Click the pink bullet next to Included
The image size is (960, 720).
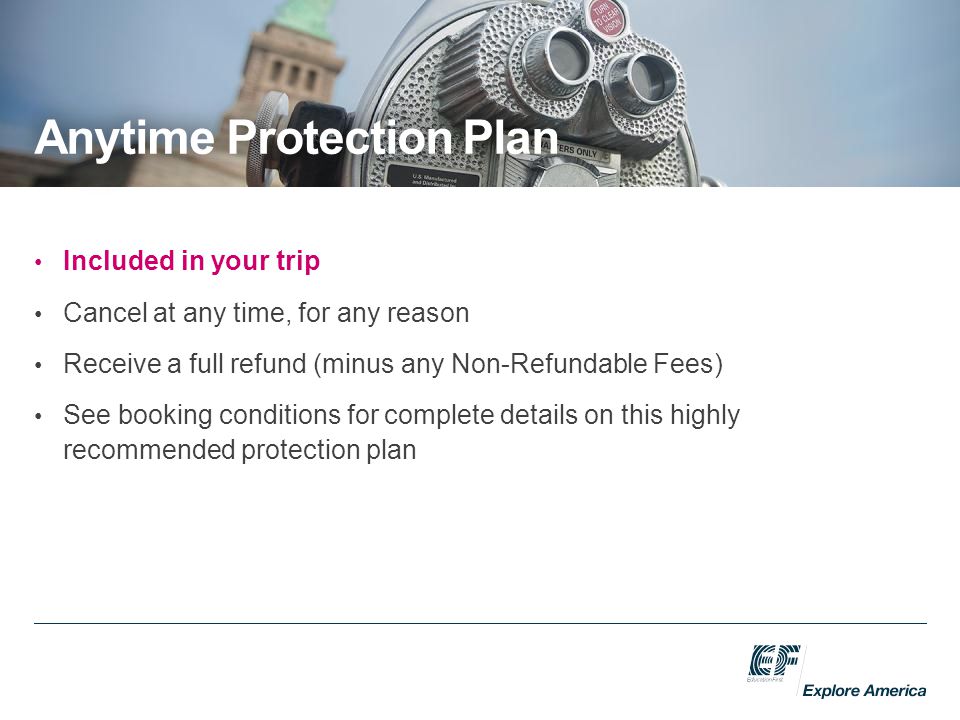click(x=39, y=262)
